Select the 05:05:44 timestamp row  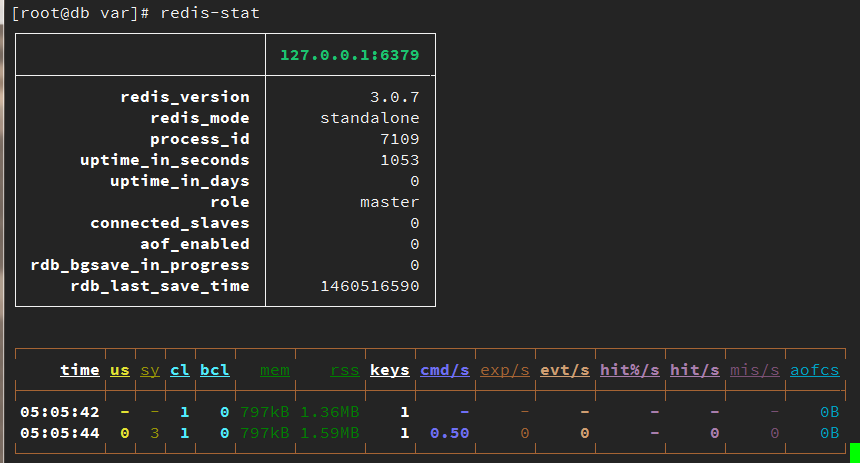click(x=60, y=433)
